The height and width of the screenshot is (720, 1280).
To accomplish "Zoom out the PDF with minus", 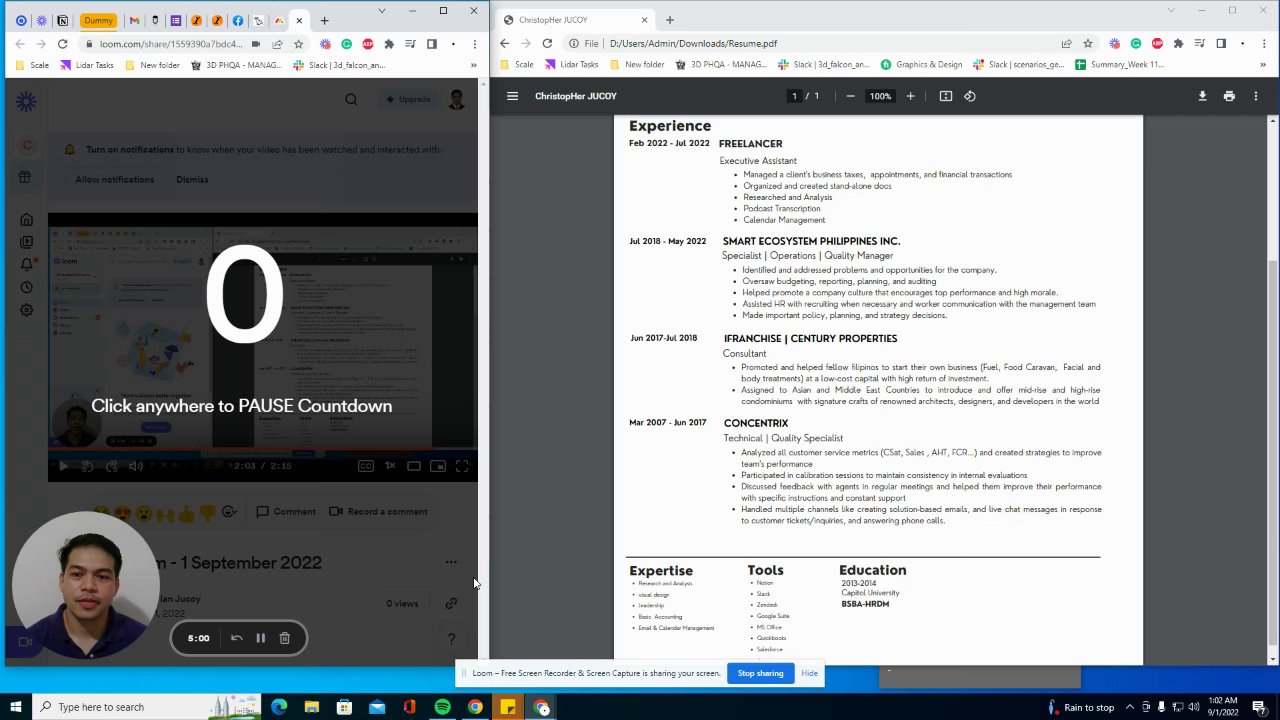I will 850,96.
